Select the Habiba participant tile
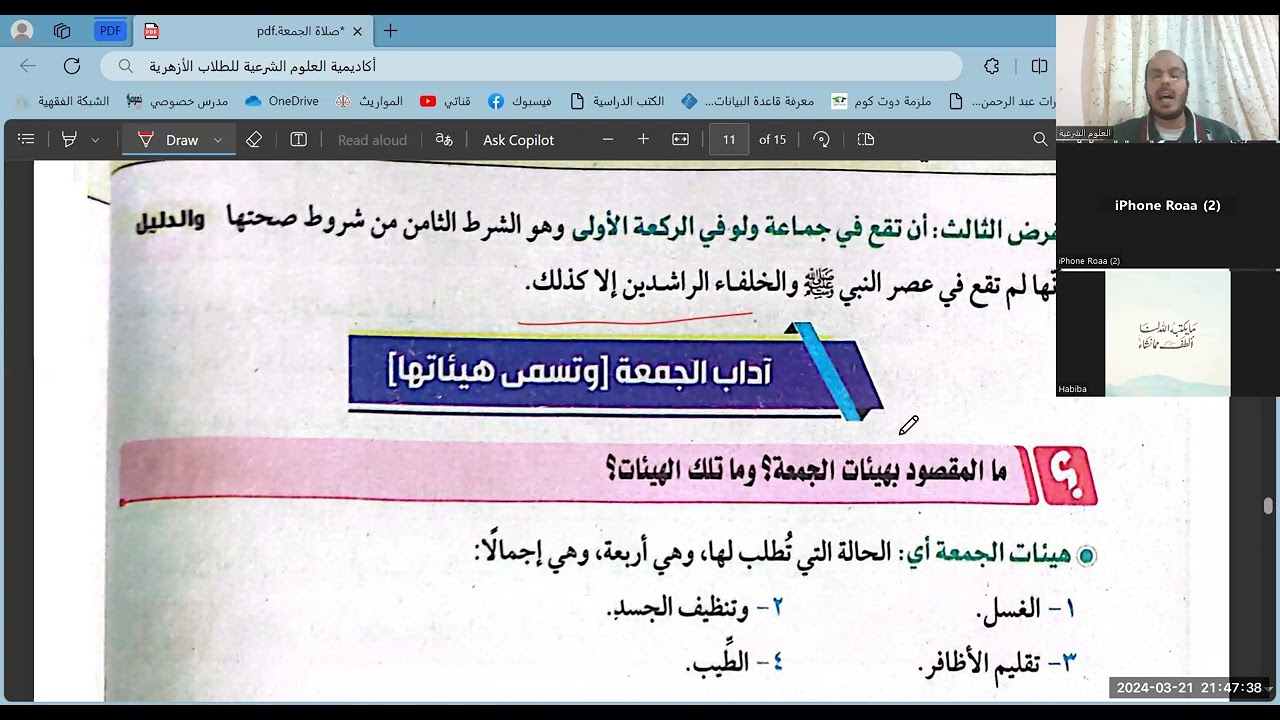 click(1167, 333)
